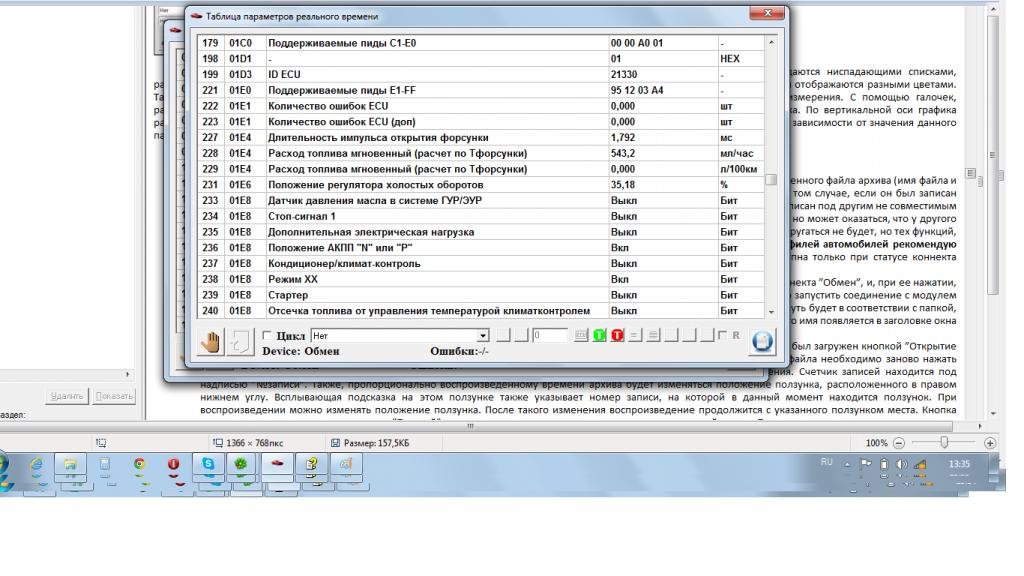Click the Удалить button
The image size is (1024, 576).
[x=66, y=396]
